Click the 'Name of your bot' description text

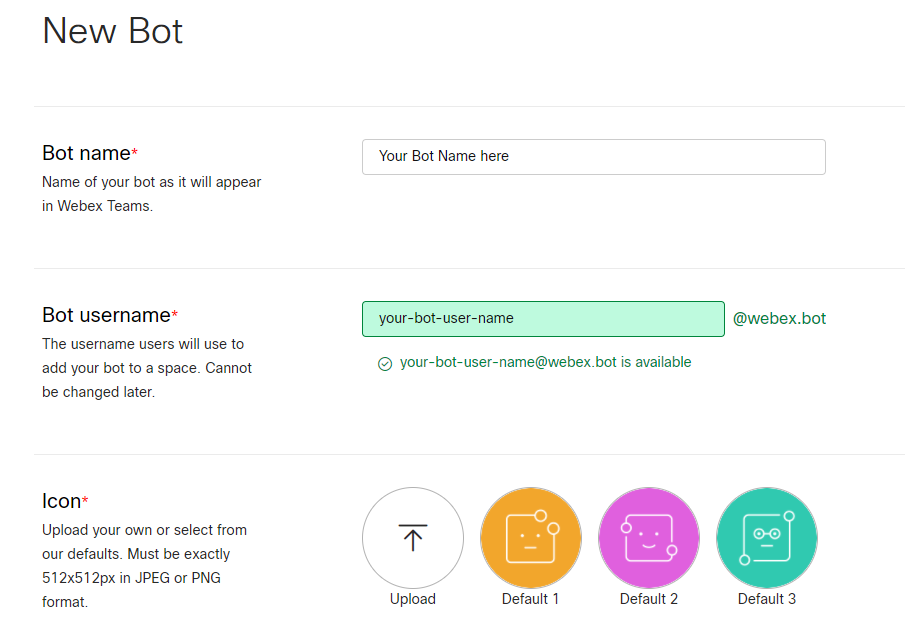tap(151, 194)
